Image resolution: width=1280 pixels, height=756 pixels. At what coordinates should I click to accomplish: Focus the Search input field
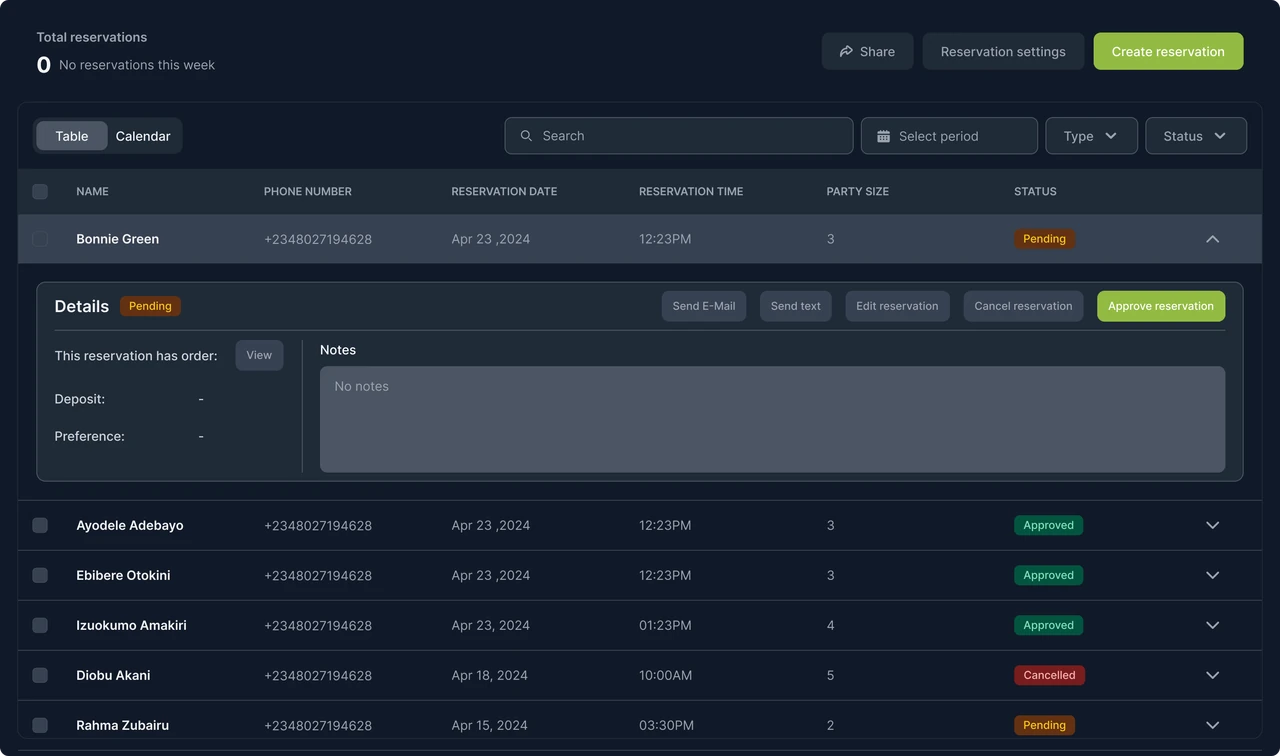click(679, 136)
